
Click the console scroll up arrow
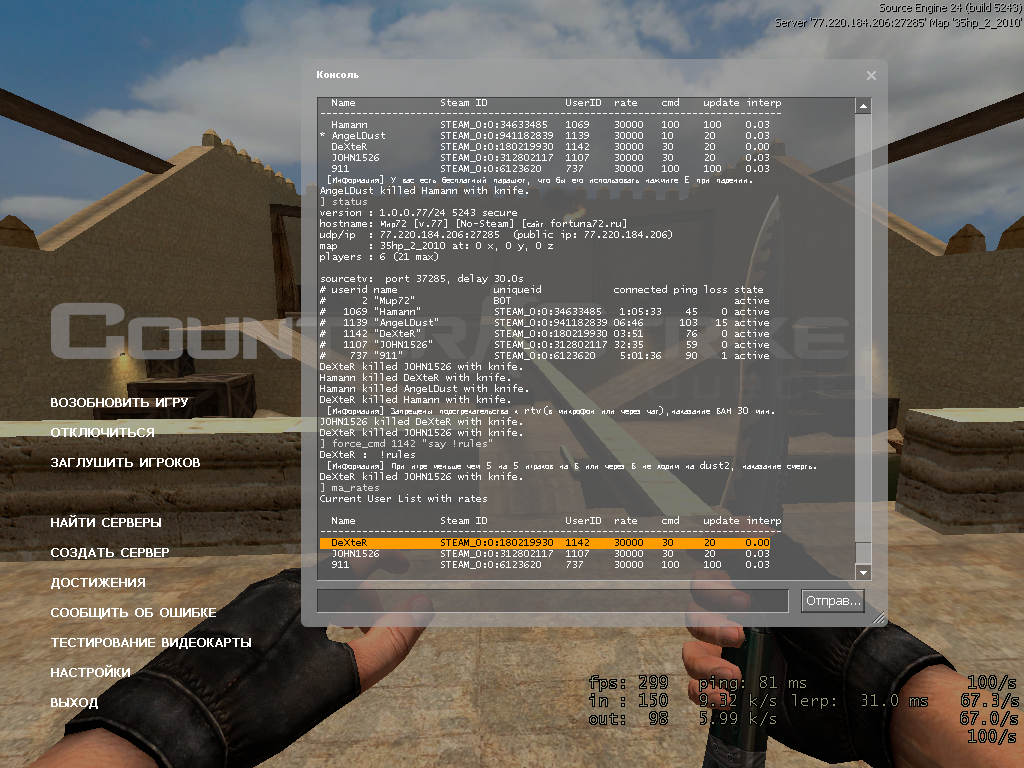863,106
